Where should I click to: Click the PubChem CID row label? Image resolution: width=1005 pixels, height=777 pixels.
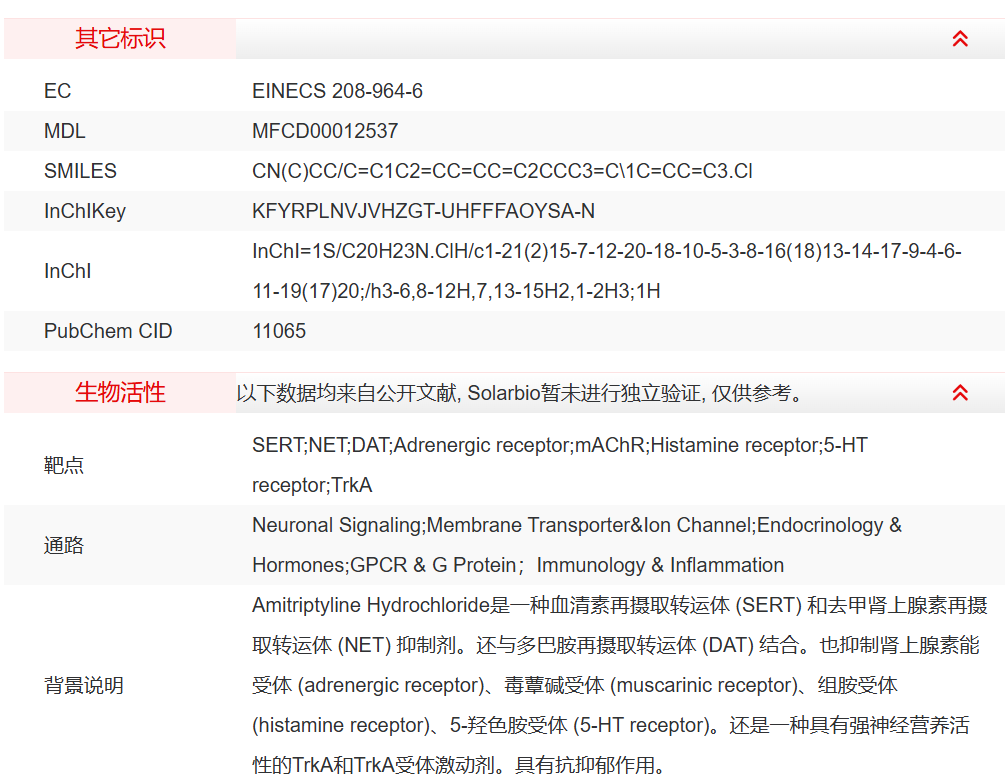point(108,331)
